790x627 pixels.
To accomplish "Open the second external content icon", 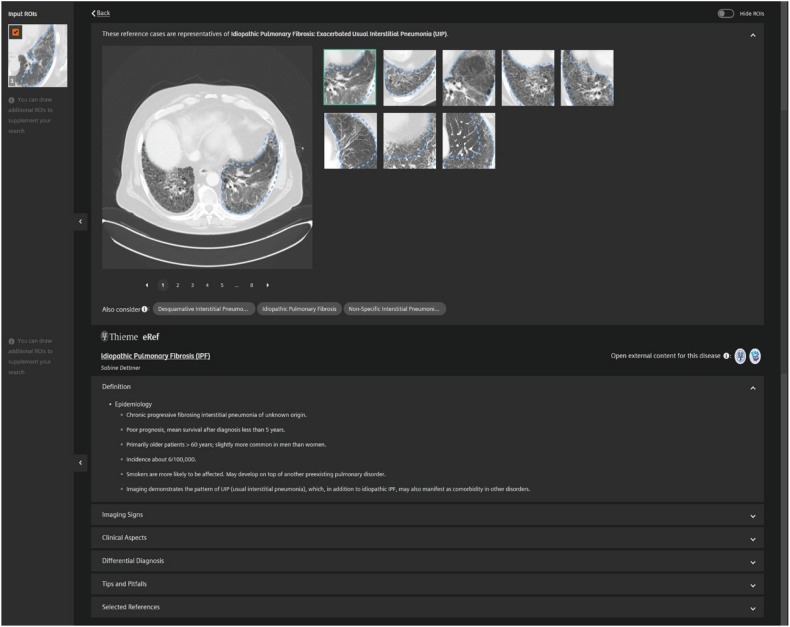I will pyautogui.click(x=755, y=356).
